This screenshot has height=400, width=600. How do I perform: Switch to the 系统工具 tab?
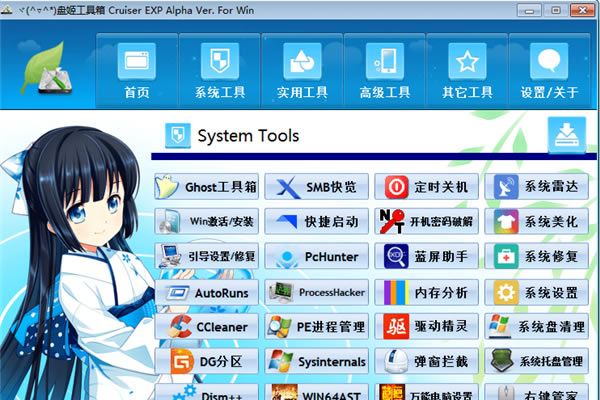220,70
